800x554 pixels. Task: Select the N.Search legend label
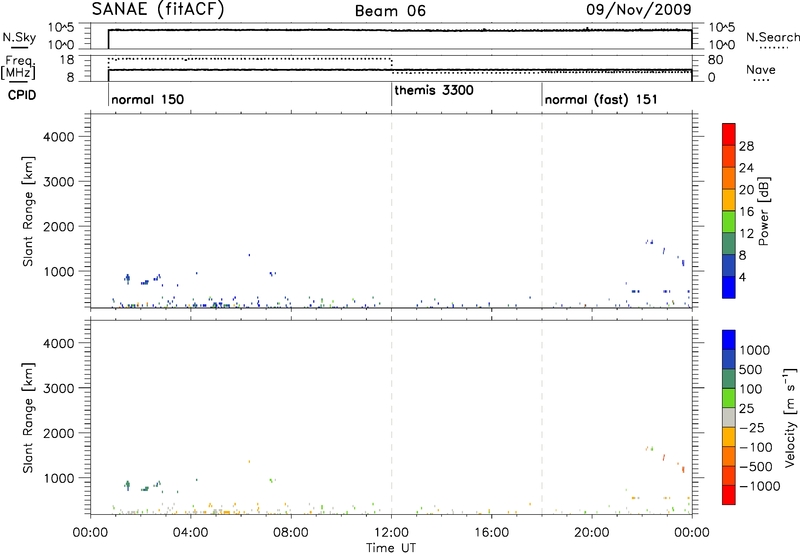tap(772, 37)
